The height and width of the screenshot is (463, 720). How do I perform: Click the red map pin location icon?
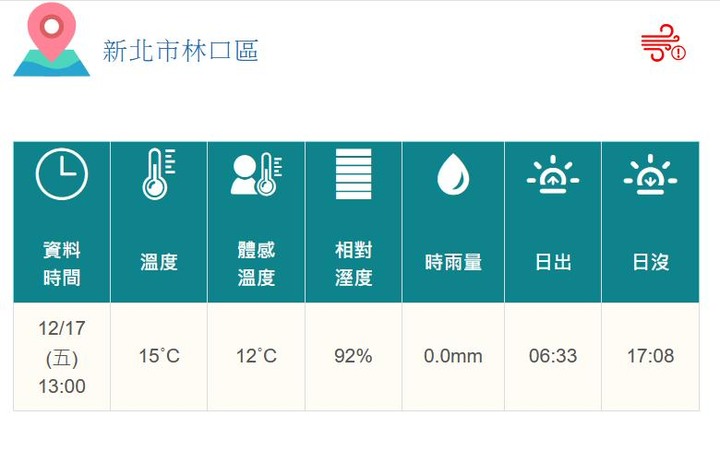coord(51,39)
